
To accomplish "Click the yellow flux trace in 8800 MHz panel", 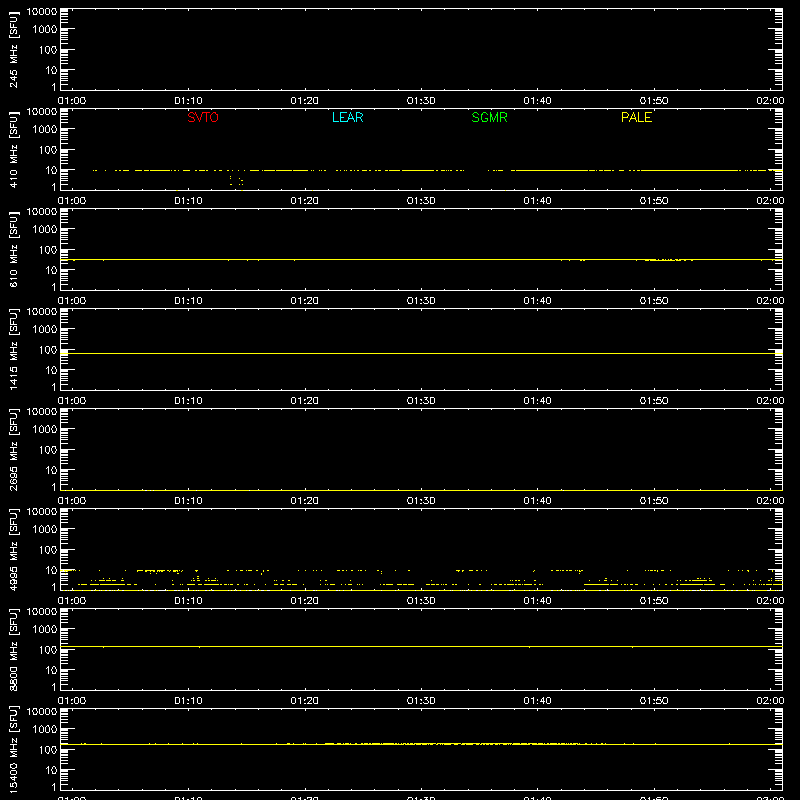I will tap(421, 646).
